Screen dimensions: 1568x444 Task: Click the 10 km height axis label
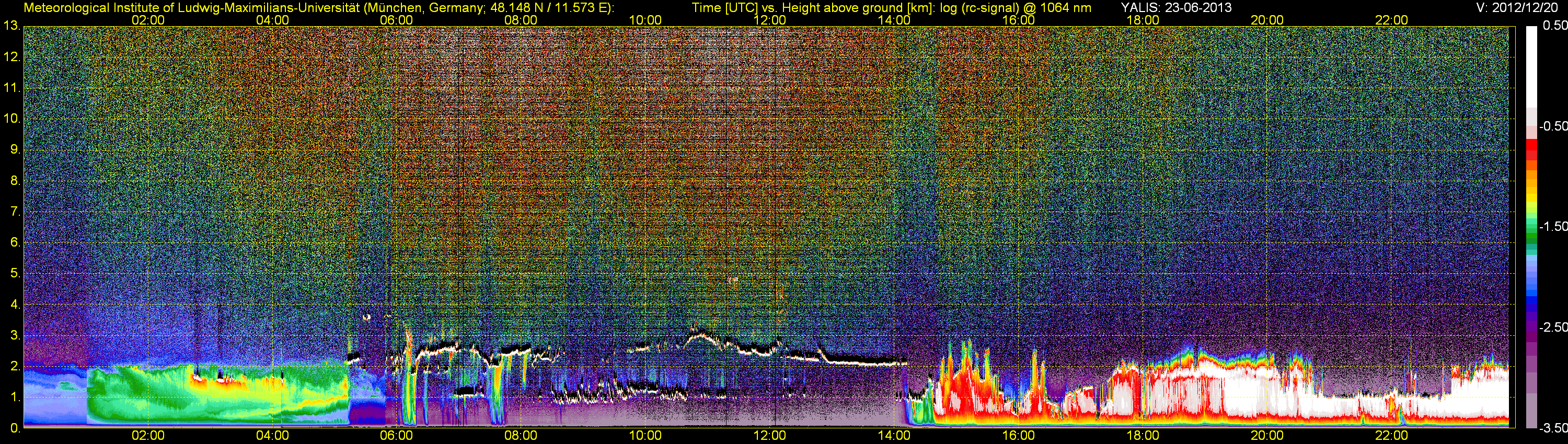[11, 119]
